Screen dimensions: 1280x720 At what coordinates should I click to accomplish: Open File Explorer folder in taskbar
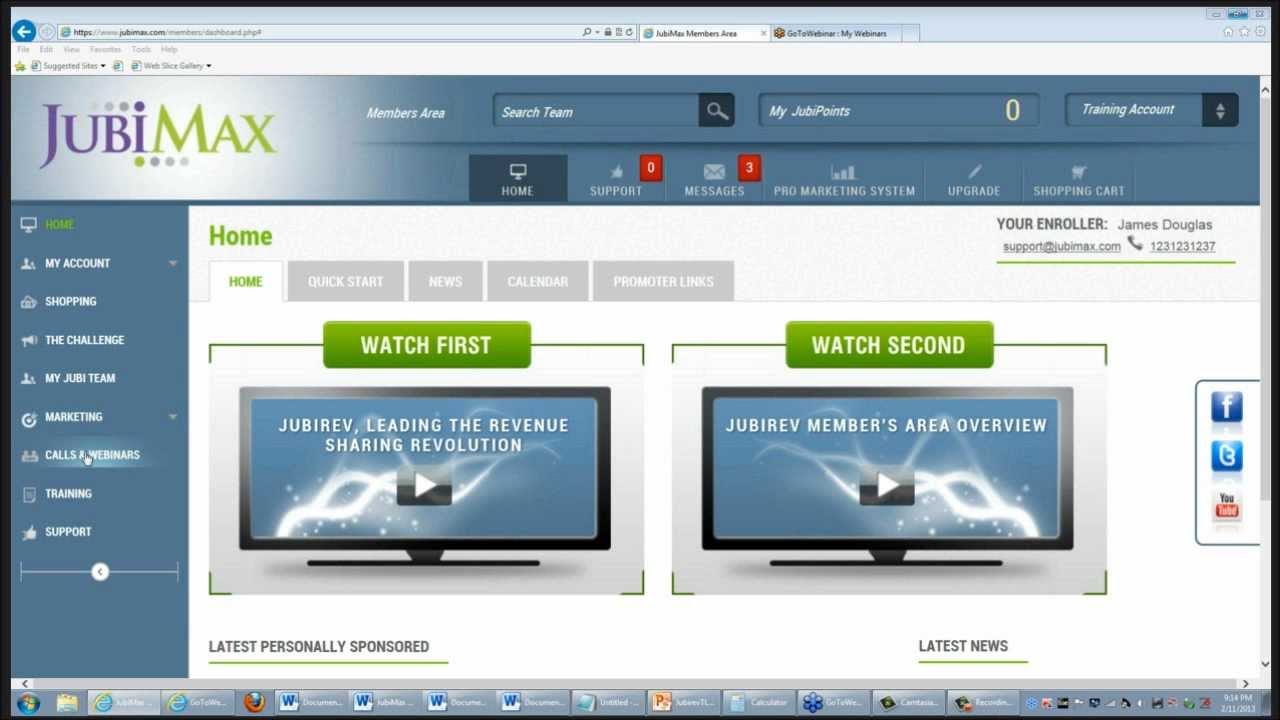pos(67,703)
